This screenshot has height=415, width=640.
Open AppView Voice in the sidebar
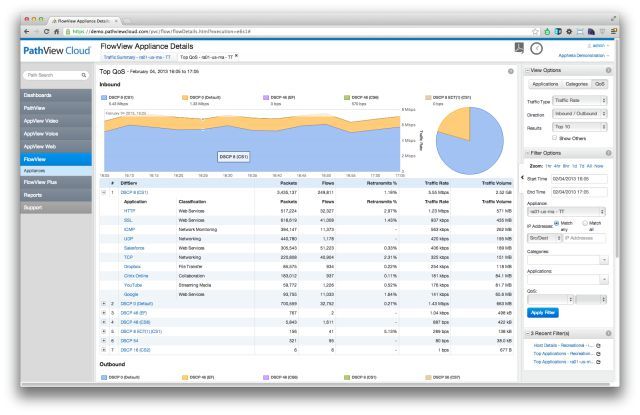(56, 133)
